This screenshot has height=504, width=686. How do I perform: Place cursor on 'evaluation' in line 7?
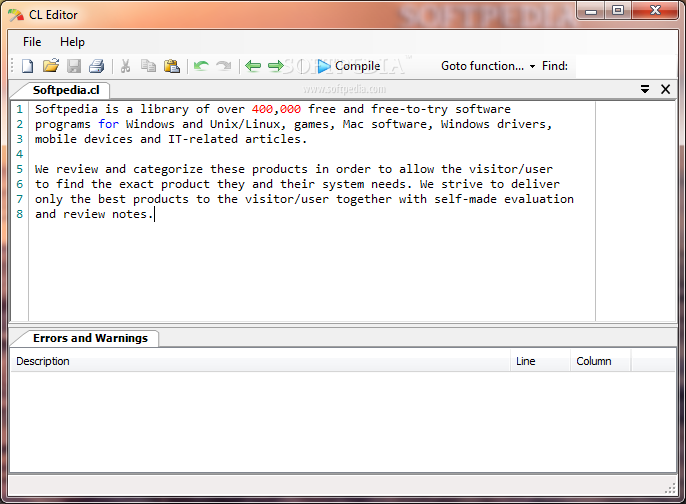539,199
